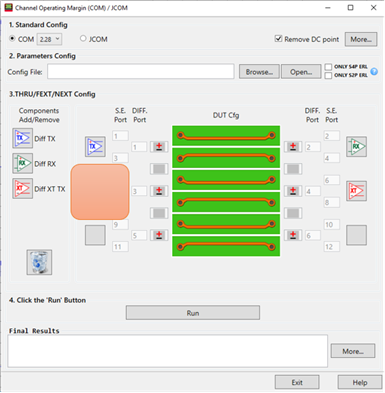Pick the Diff XT TX component icon
Screen dimensions: 385x393
click(x=23, y=188)
